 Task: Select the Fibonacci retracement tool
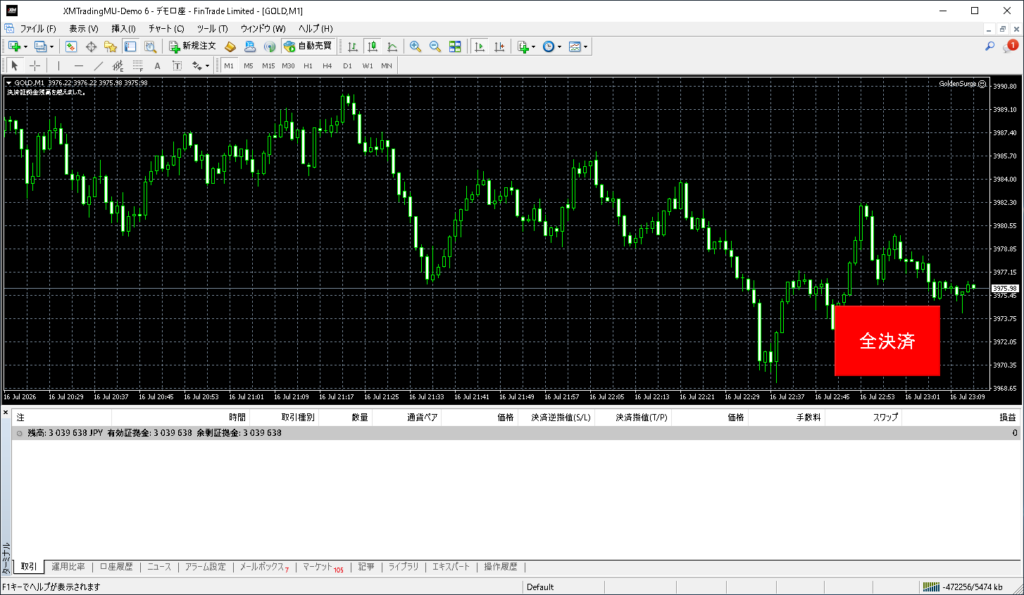138,65
